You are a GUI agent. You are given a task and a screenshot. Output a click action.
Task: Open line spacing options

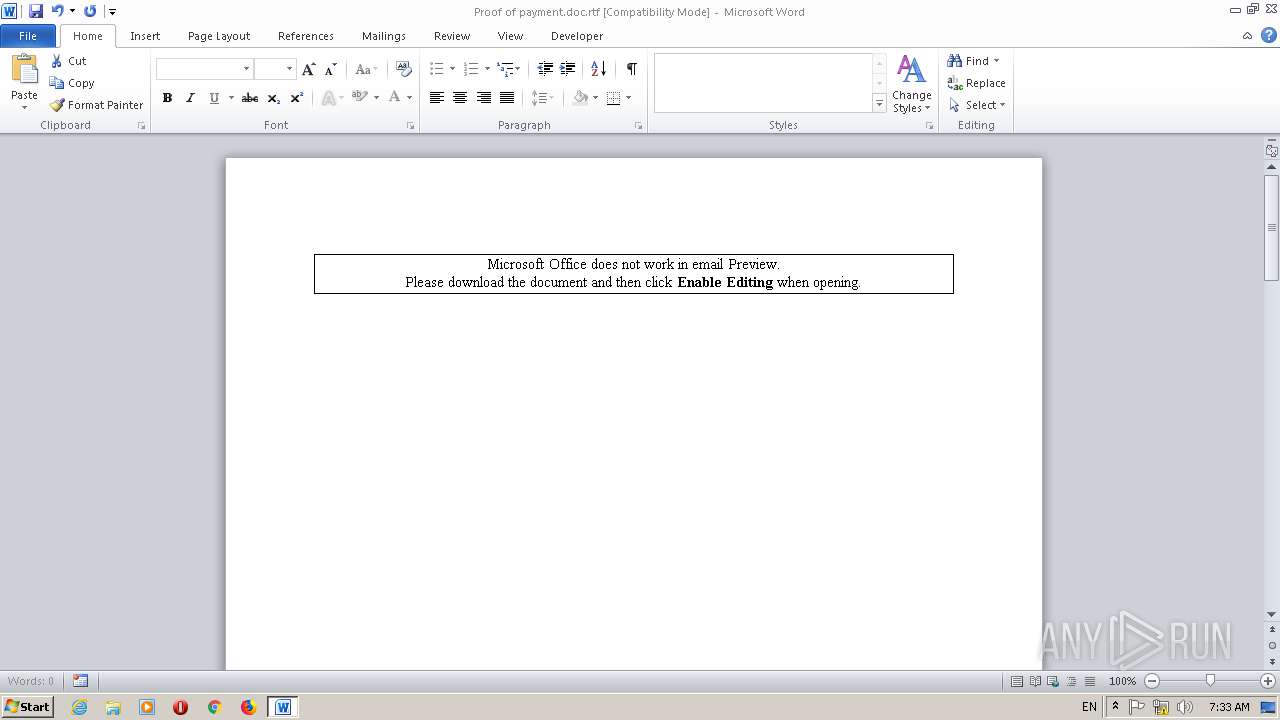542,98
